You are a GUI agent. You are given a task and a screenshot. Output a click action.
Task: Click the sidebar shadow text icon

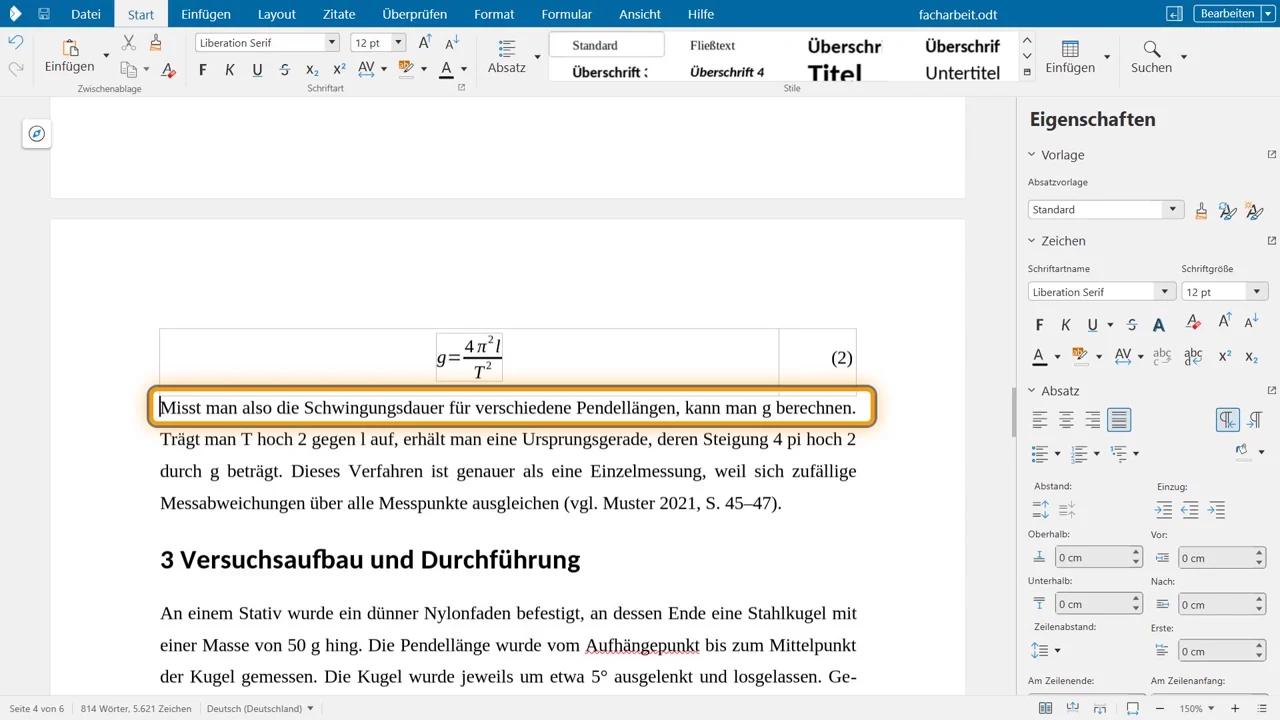coord(1159,324)
